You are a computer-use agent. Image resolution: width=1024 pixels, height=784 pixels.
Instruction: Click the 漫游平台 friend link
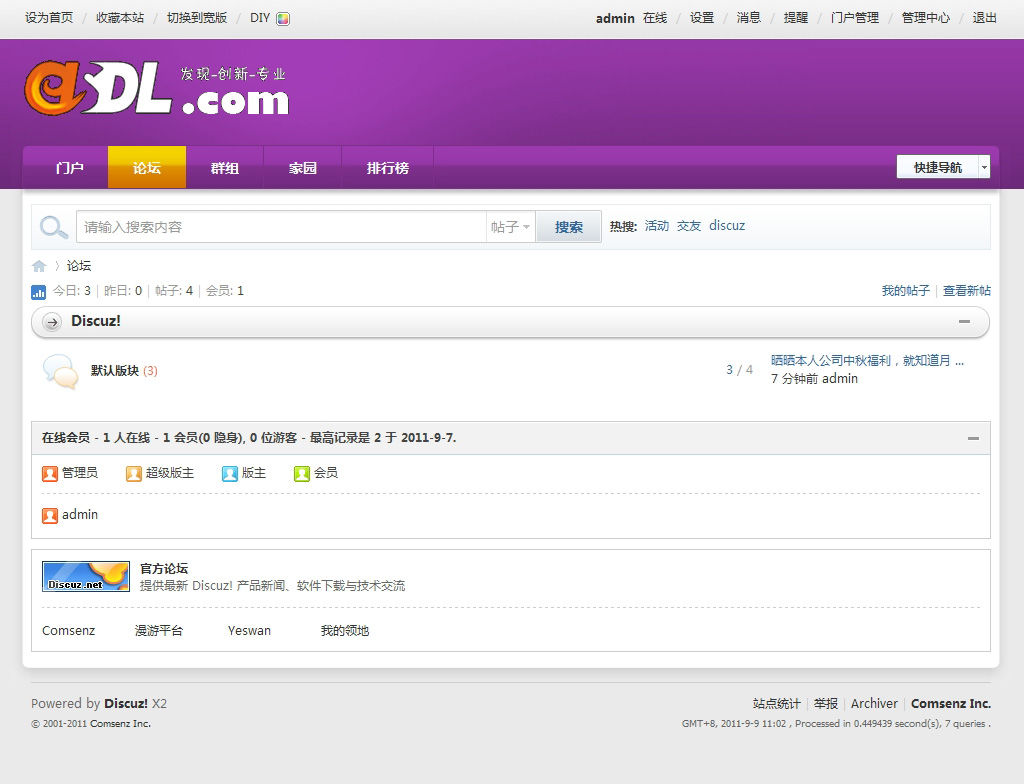click(x=159, y=630)
